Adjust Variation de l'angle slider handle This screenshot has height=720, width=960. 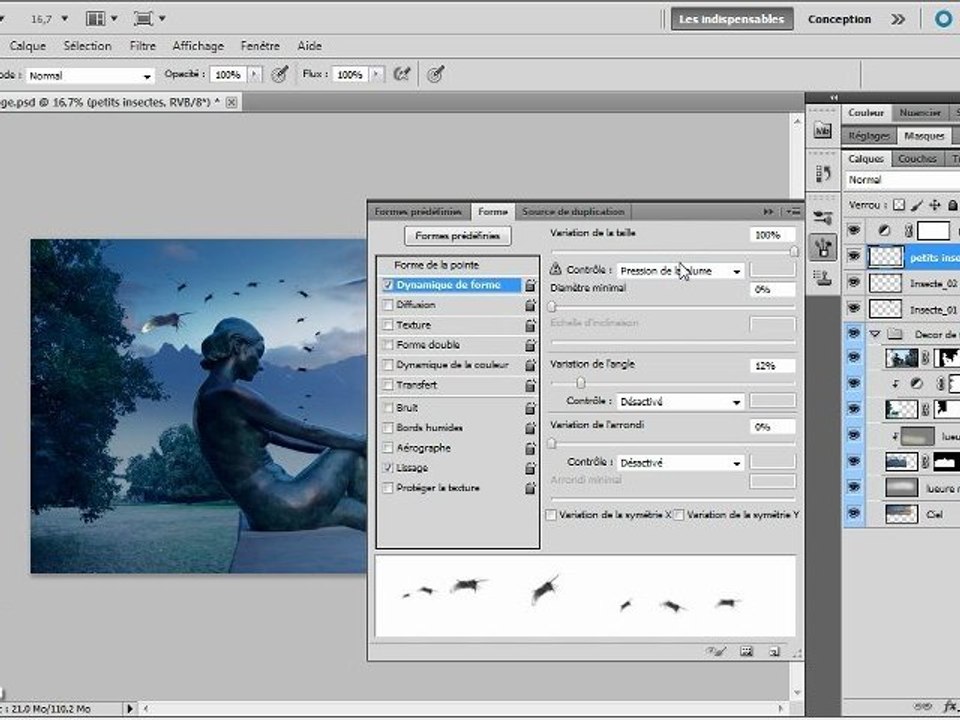(x=580, y=383)
